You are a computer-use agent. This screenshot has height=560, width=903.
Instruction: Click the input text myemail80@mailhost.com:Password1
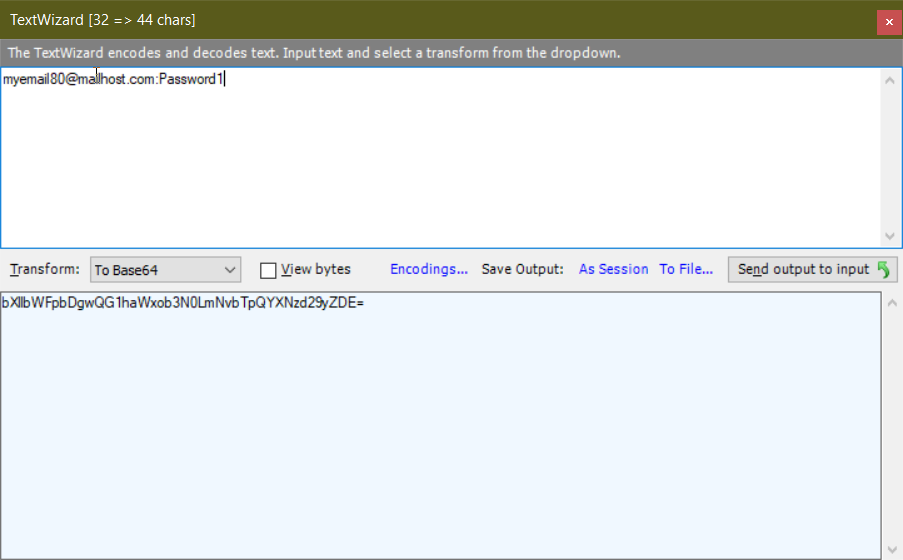point(113,79)
